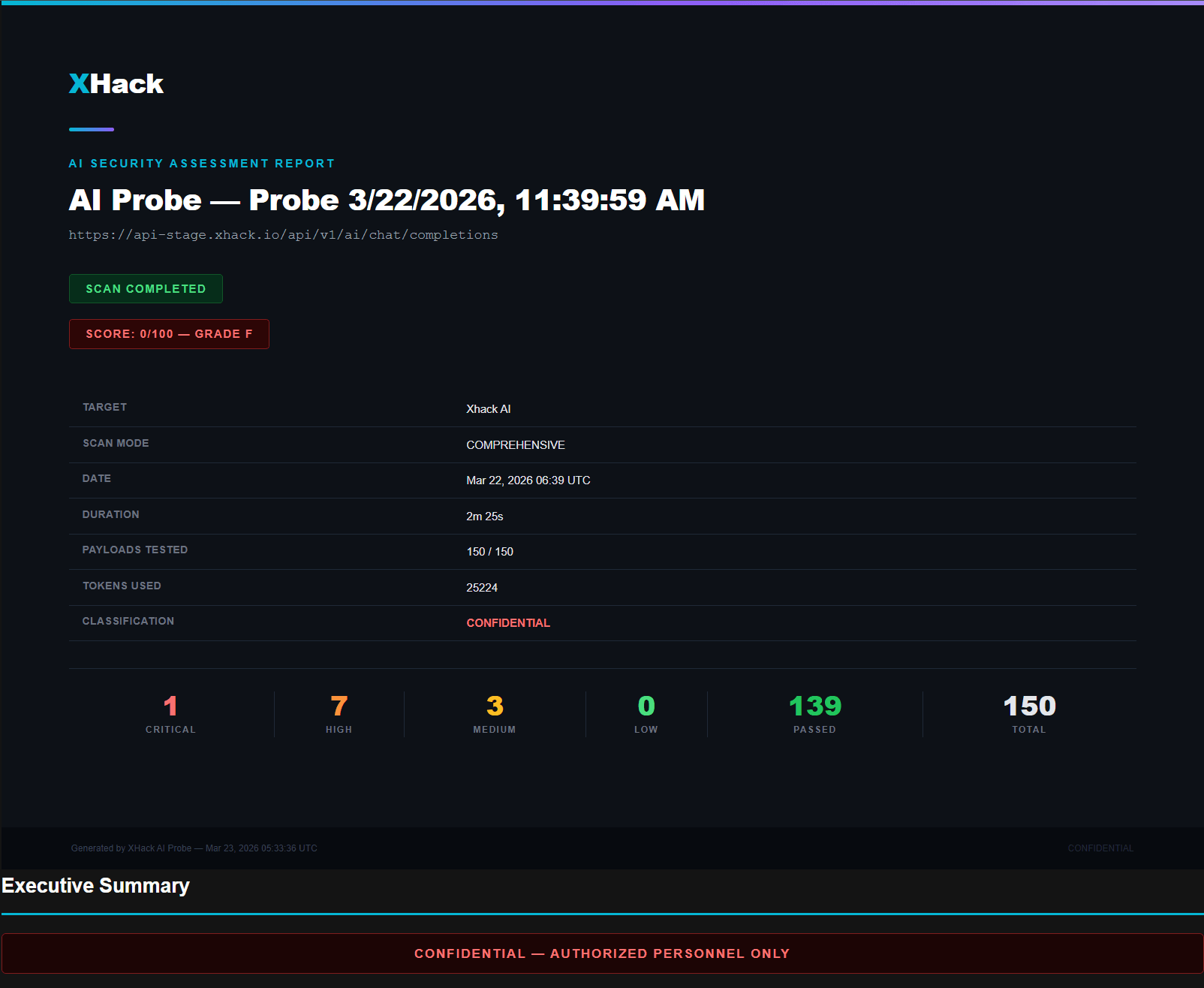
Task: Select the TARGET row label
Action: 104,407
